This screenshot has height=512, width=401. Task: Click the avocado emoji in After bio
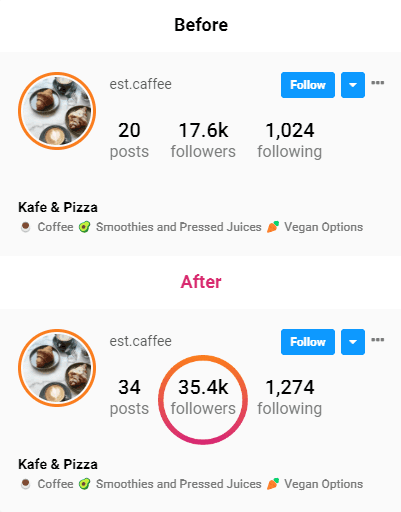[84, 484]
